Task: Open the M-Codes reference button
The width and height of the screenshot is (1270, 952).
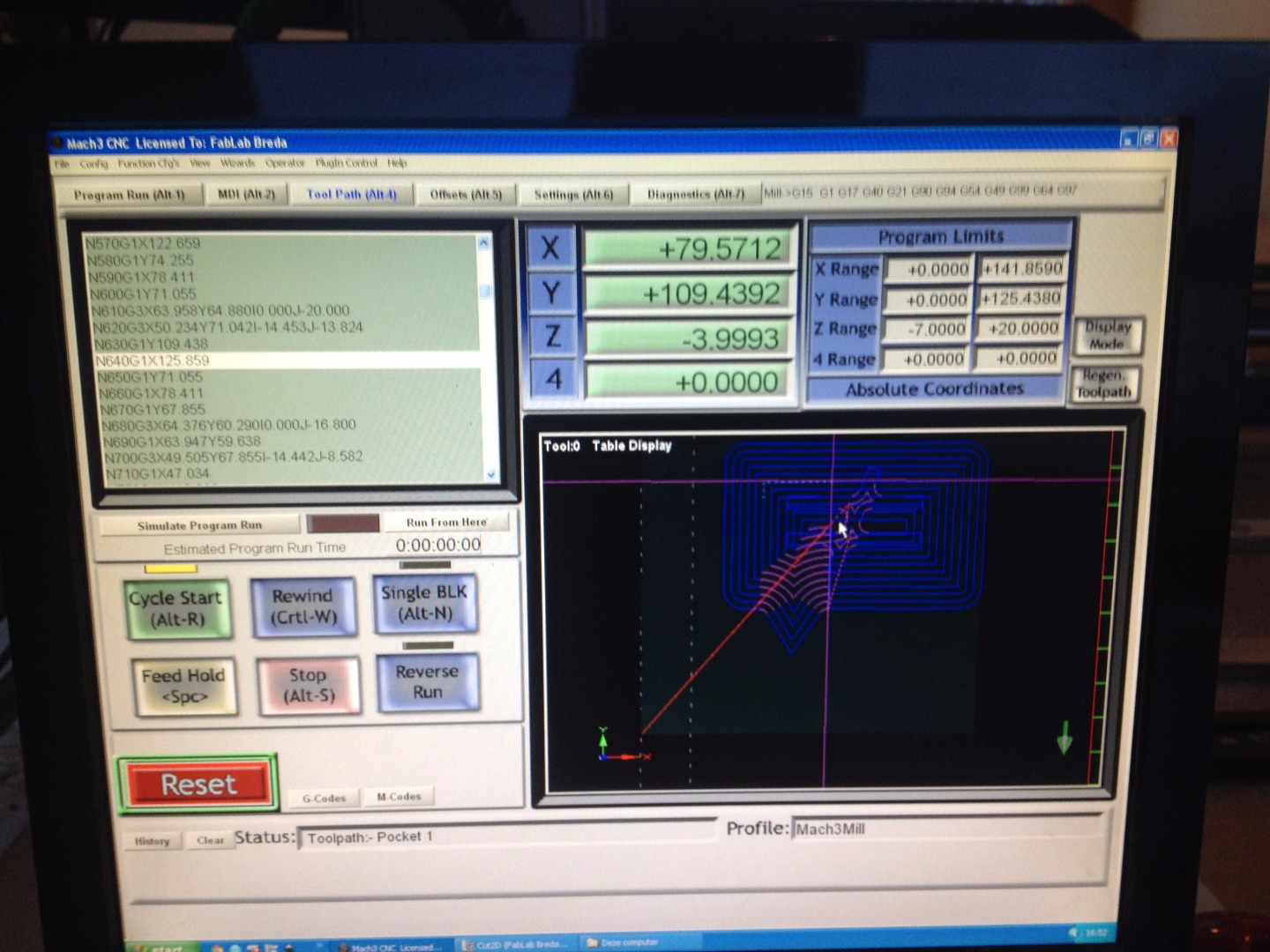Action: 399,796
